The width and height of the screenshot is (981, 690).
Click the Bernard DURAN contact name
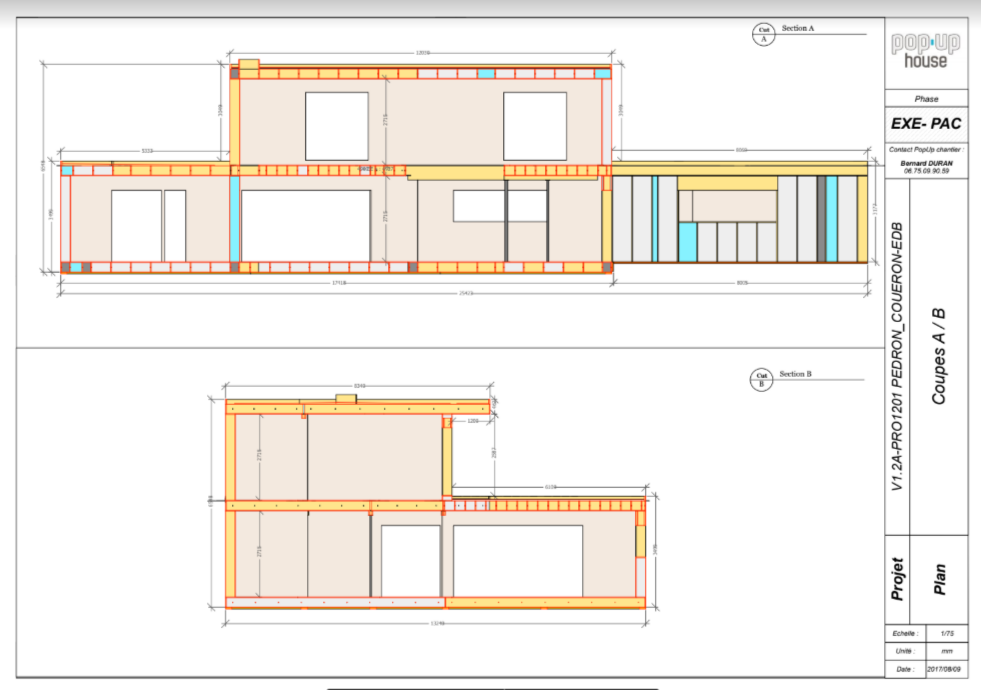click(x=925, y=162)
